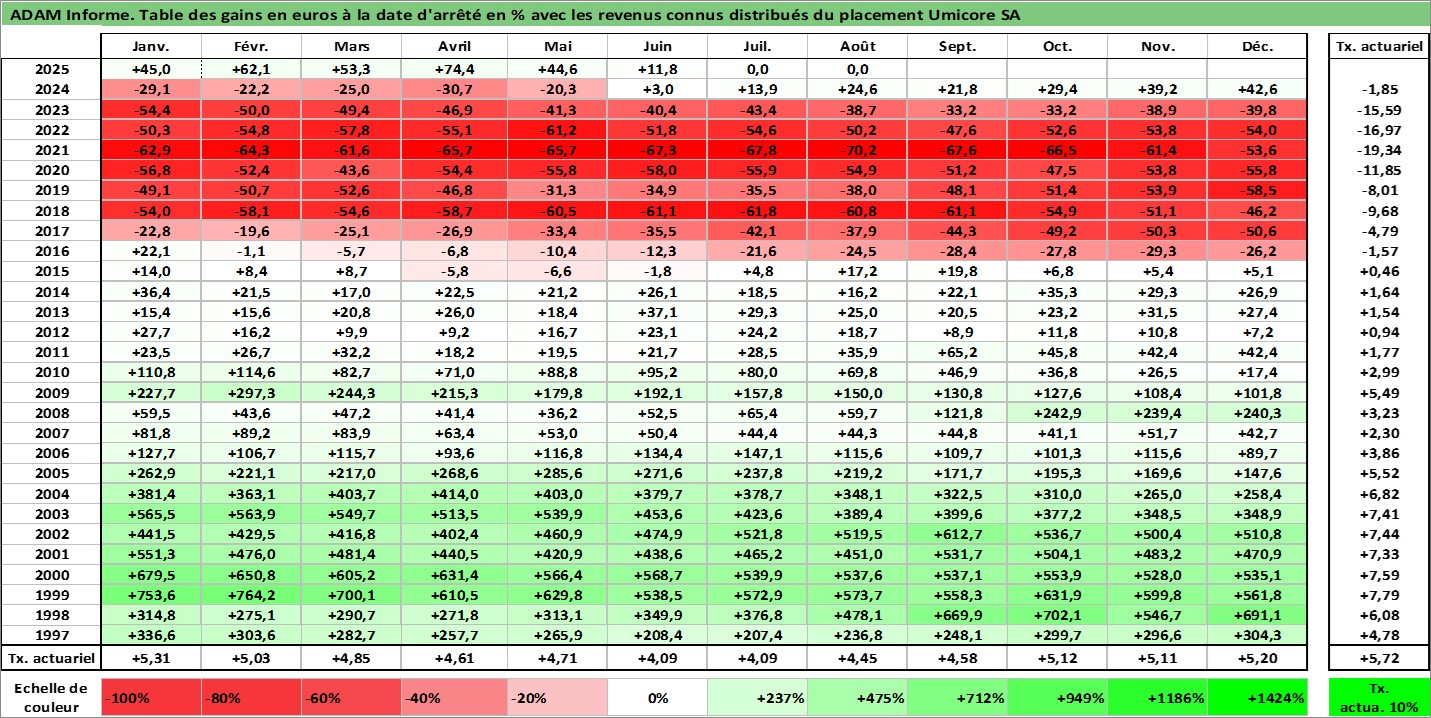This screenshot has height=718, width=1431.
Task: Click the +4,45 Août actuarial rate cell
Action: point(857,657)
